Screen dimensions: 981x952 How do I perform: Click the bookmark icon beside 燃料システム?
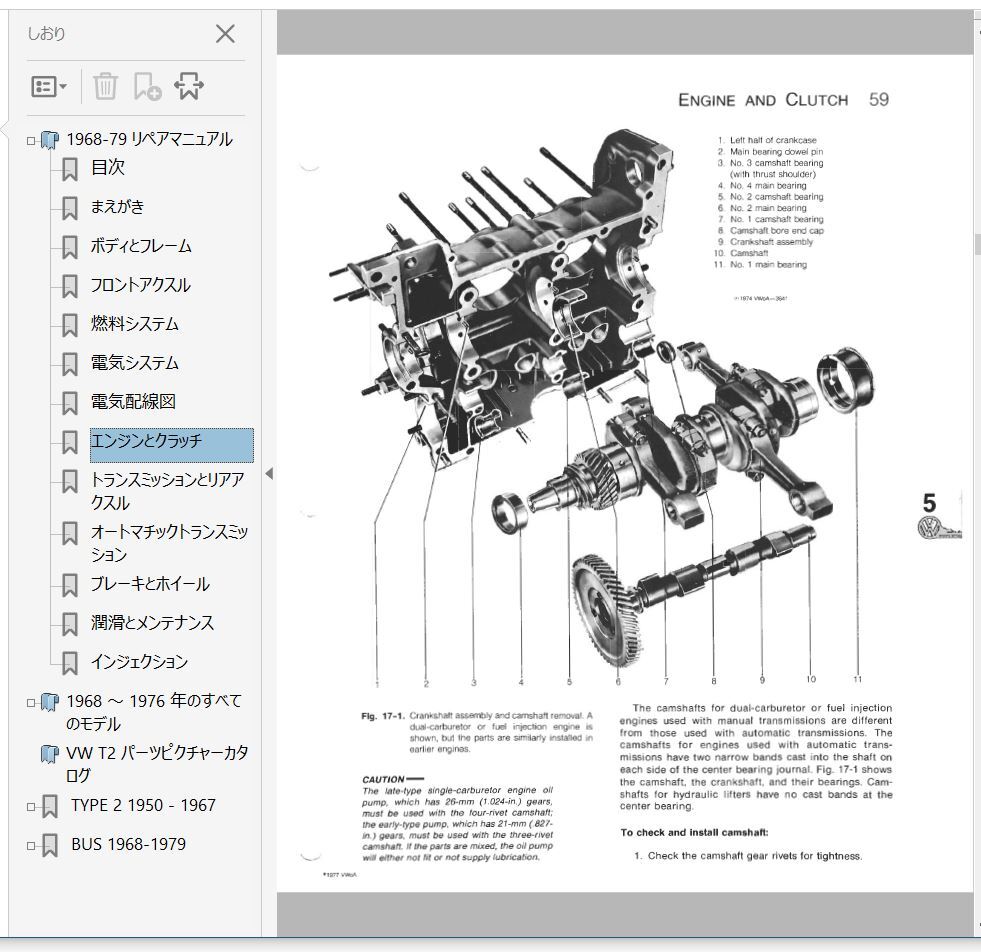pos(69,326)
